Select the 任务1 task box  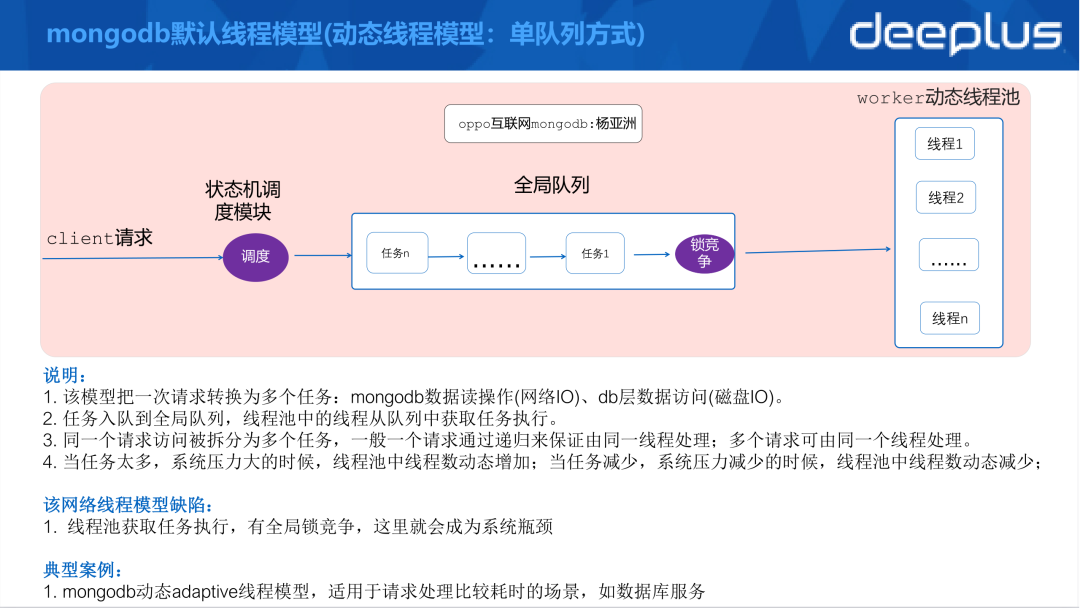(597, 253)
